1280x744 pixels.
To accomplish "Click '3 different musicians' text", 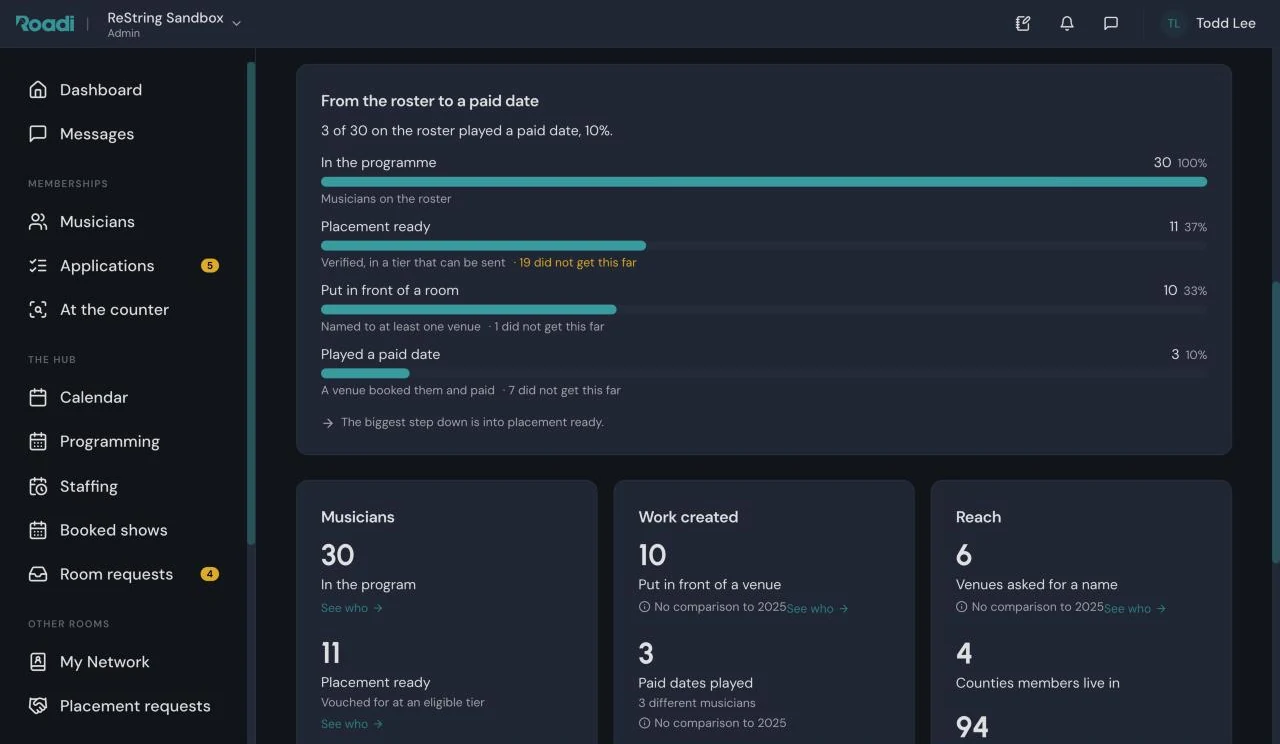I will coord(697,703).
